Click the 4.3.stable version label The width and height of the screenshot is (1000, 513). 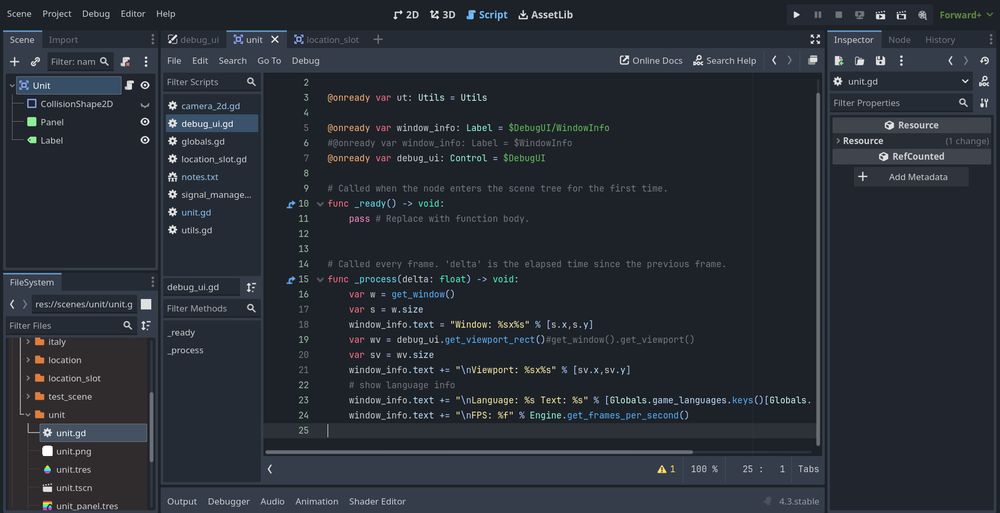tap(798, 502)
